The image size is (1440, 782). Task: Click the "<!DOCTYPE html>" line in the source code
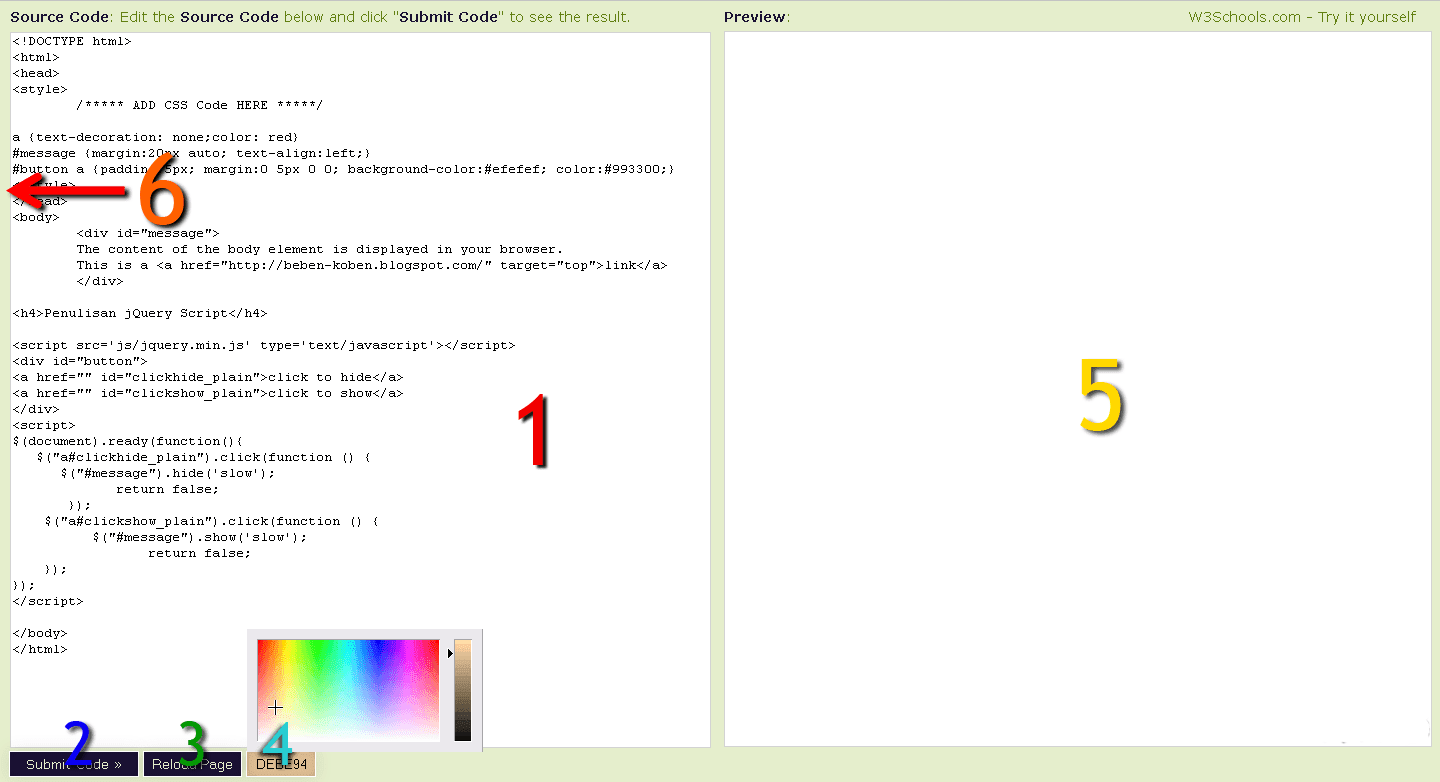coord(72,41)
